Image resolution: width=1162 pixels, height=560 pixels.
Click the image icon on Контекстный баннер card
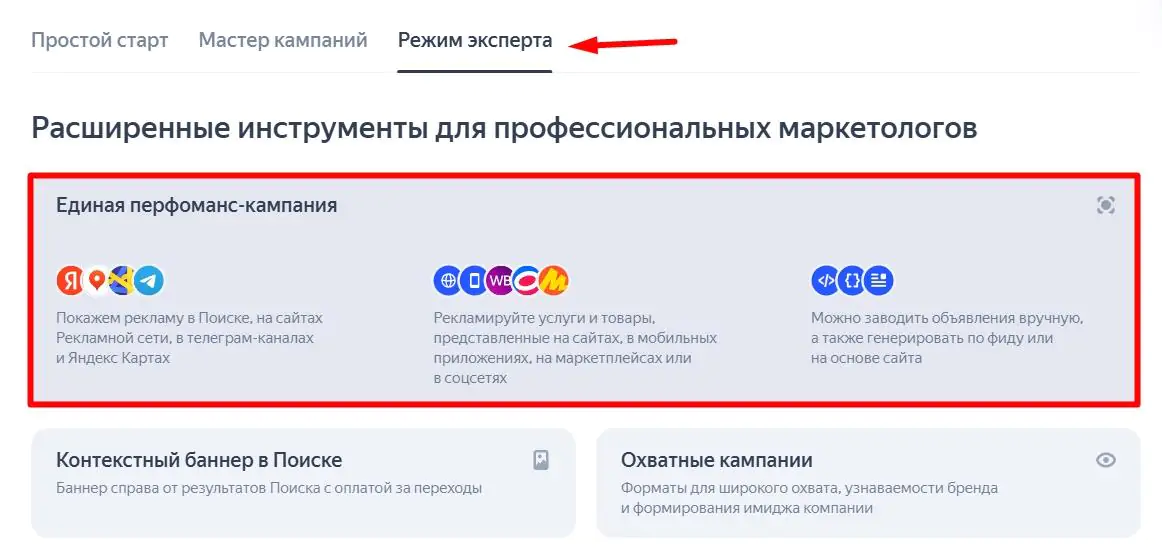coord(542,461)
